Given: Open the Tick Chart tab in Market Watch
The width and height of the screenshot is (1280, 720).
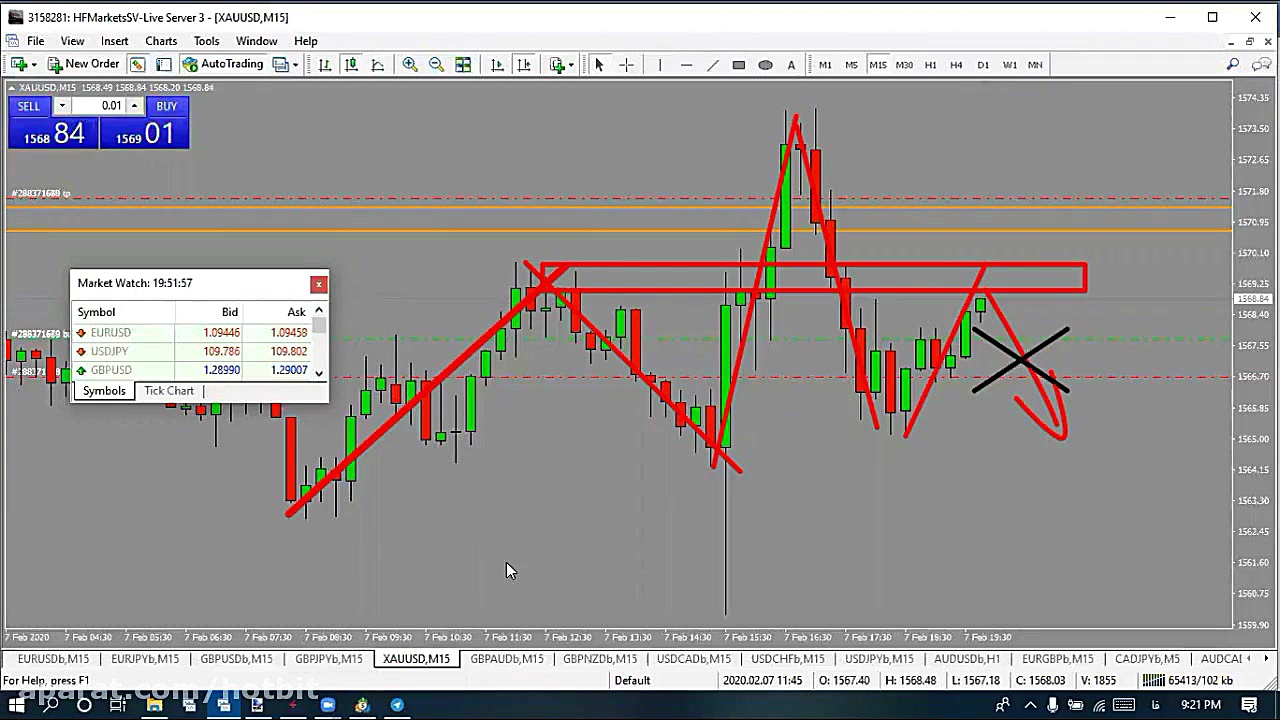Looking at the screenshot, I should tap(168, 391).
